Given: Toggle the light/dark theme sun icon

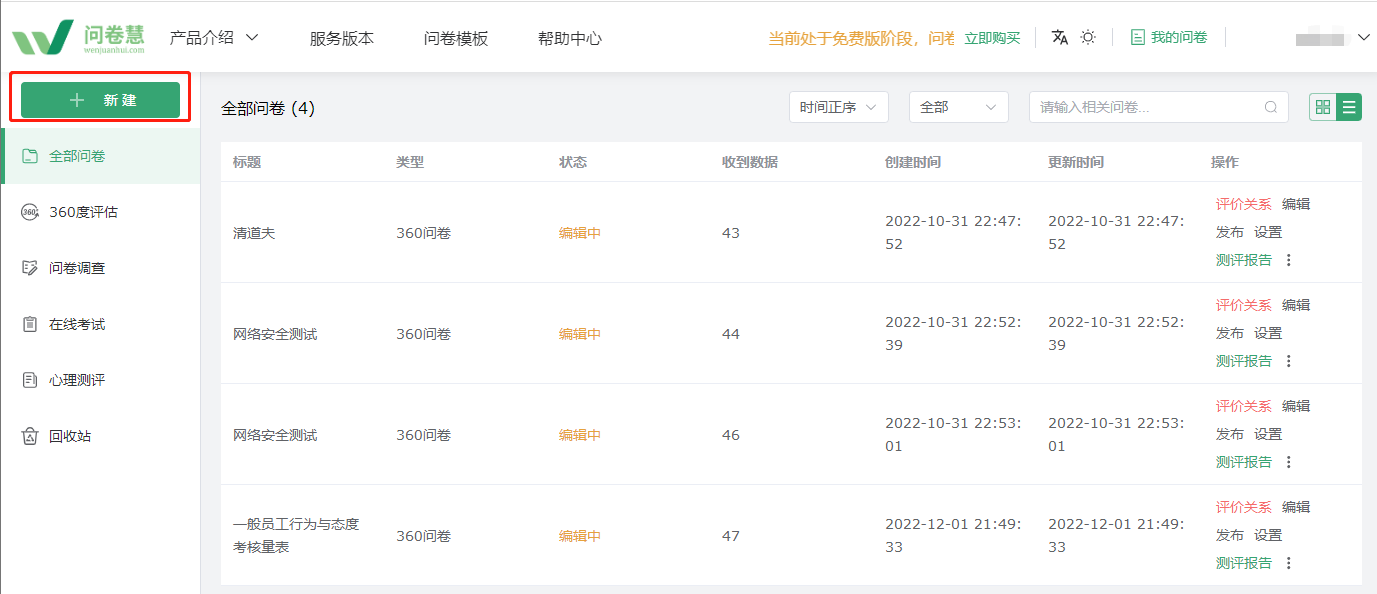Looking at the screenshot, I should tap(1088, 37).
